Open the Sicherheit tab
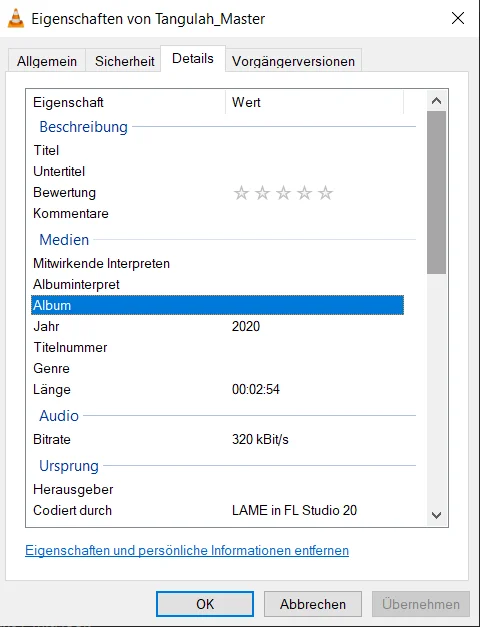Screen dimensions: 480x627 [x=124, y=61]
